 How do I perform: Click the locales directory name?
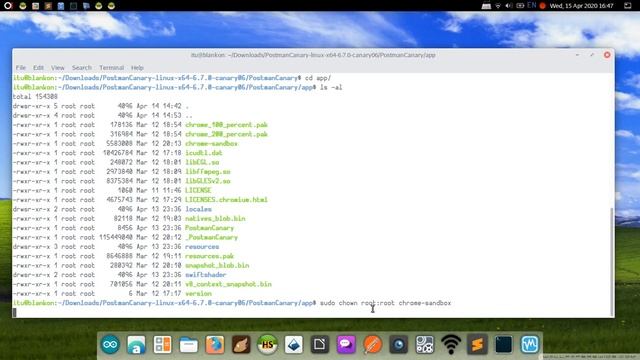pos(198,209)
